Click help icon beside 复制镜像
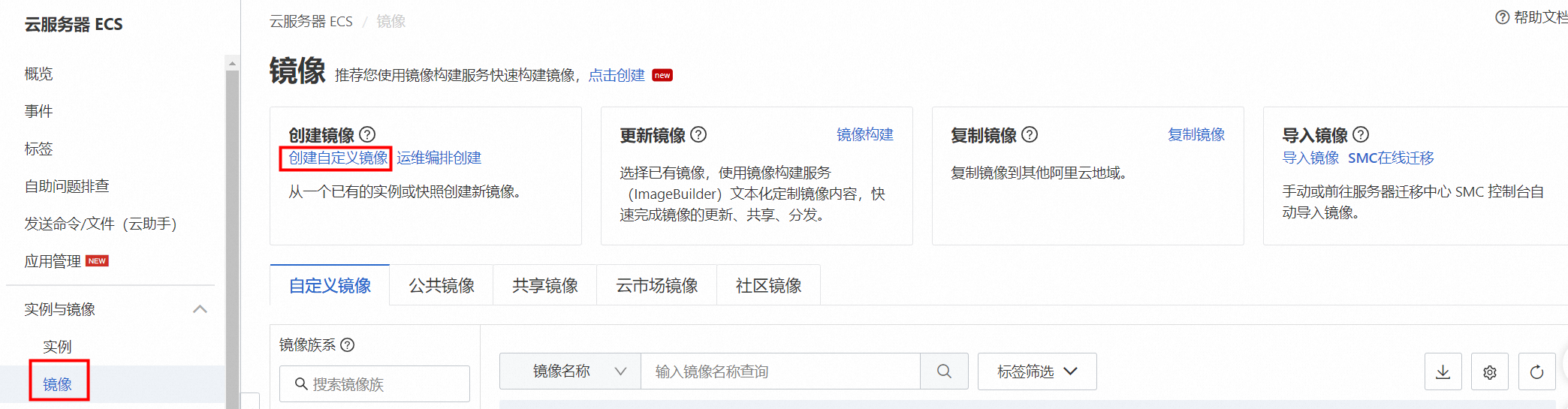The height and width of the screenshot is (409, 1568). [1030, 134]
